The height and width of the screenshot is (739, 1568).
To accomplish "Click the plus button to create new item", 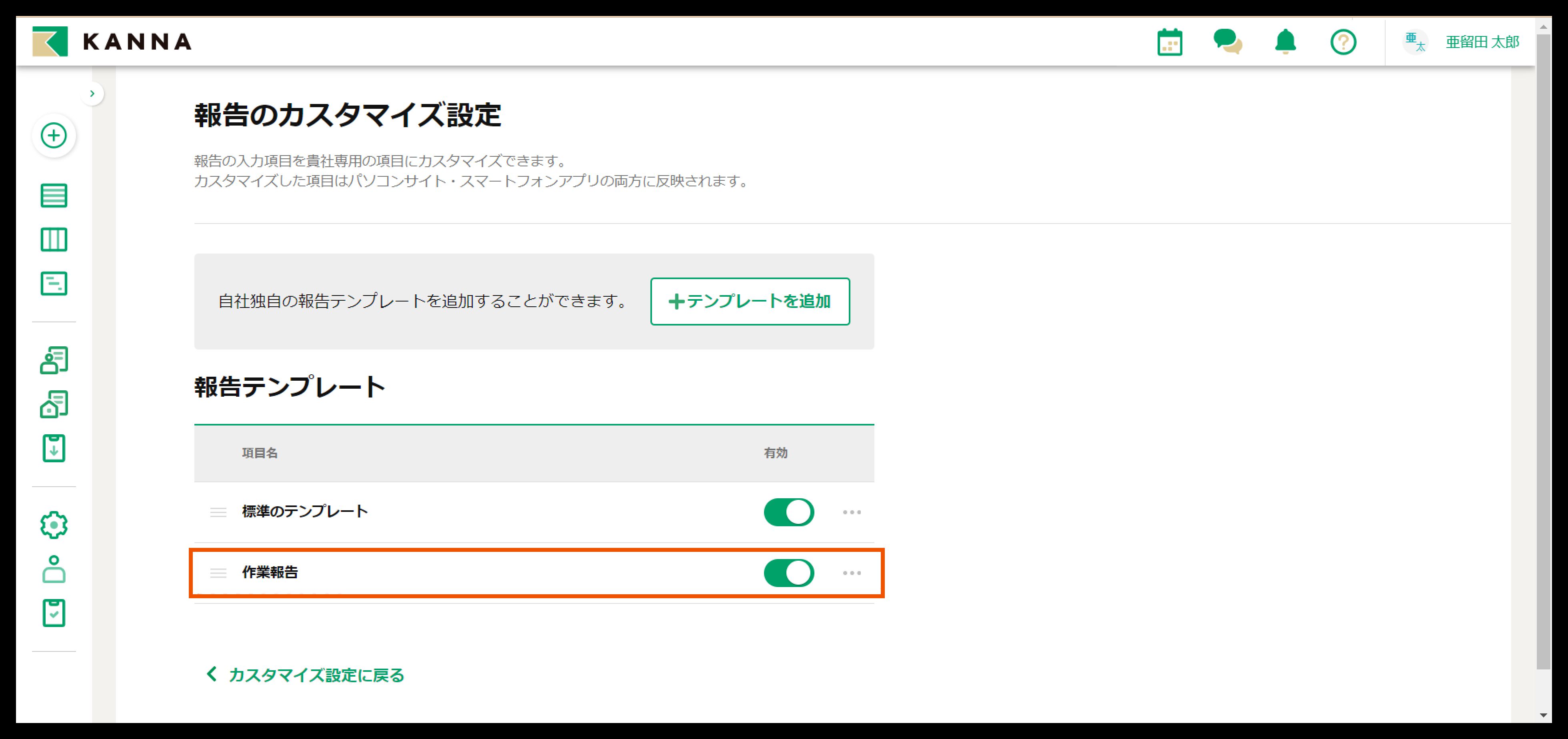I will click(54, 136).
